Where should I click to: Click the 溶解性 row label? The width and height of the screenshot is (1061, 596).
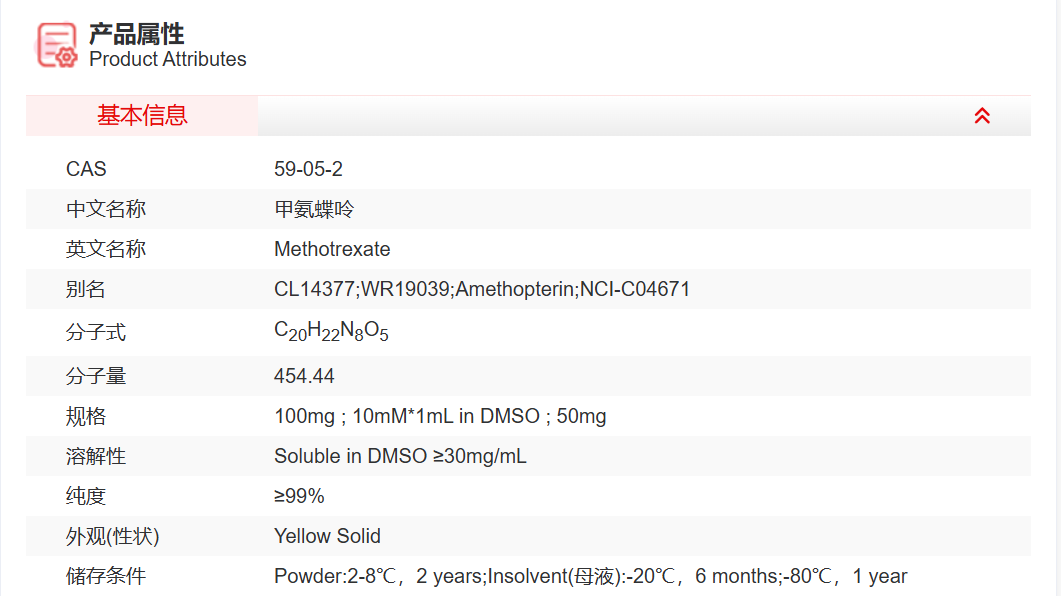pyautogui.click(x=96, y=456)
